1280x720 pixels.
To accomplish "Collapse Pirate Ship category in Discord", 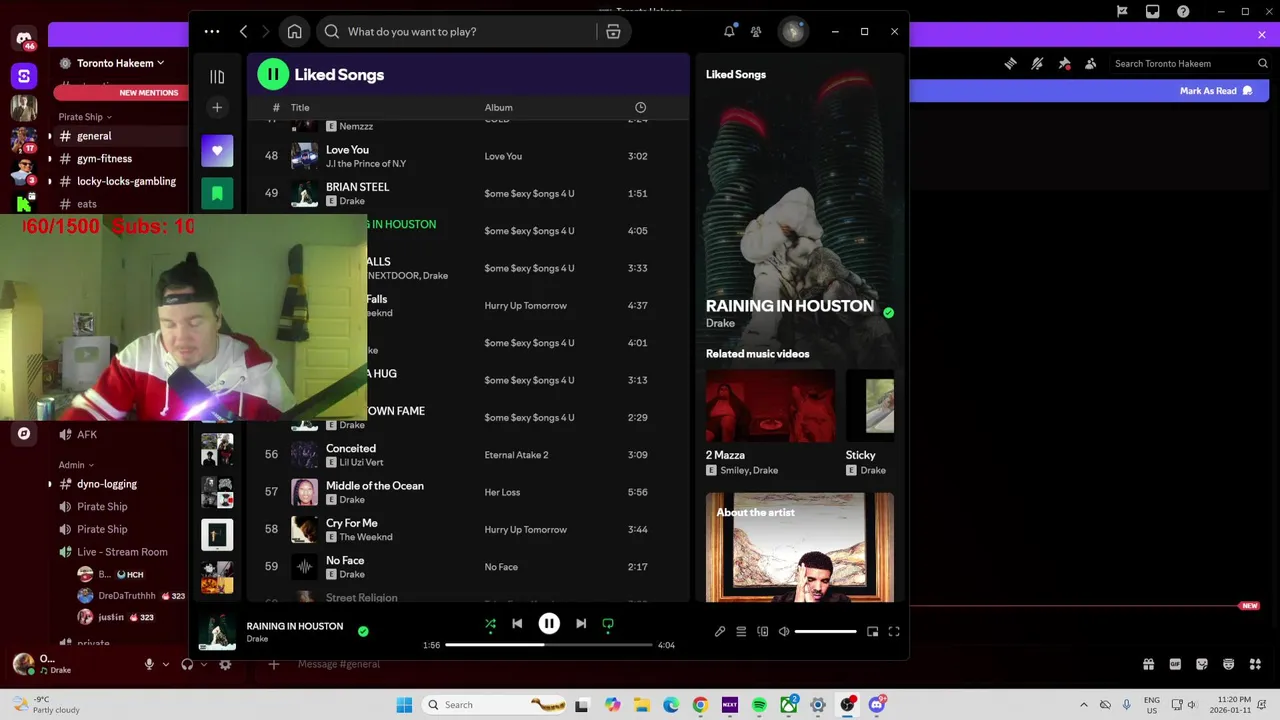I will 84,117.
